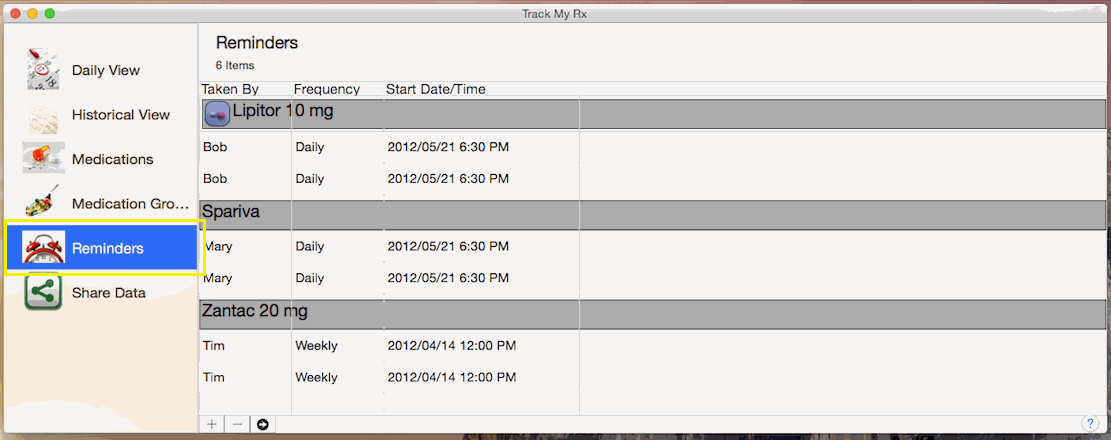Open Daily View calendar icon

(43, 69)
